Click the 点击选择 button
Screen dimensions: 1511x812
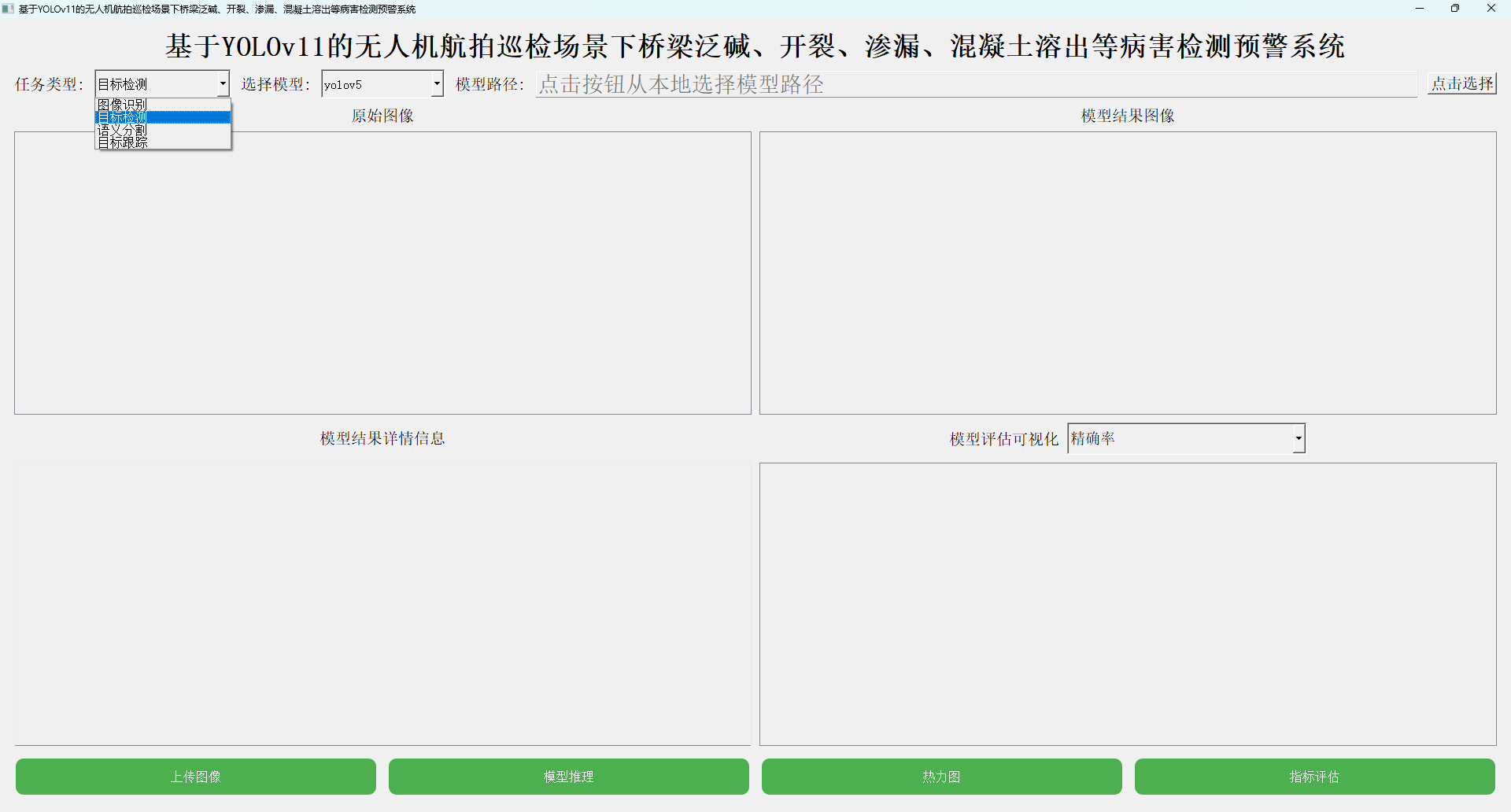tap(1462, 83)
